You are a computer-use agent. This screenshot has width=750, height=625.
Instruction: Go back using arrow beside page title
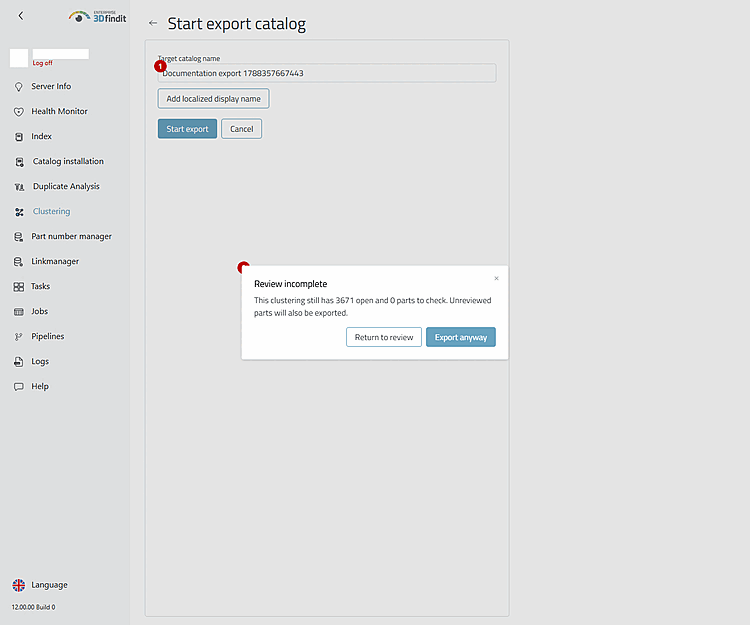tap(153, 23)
